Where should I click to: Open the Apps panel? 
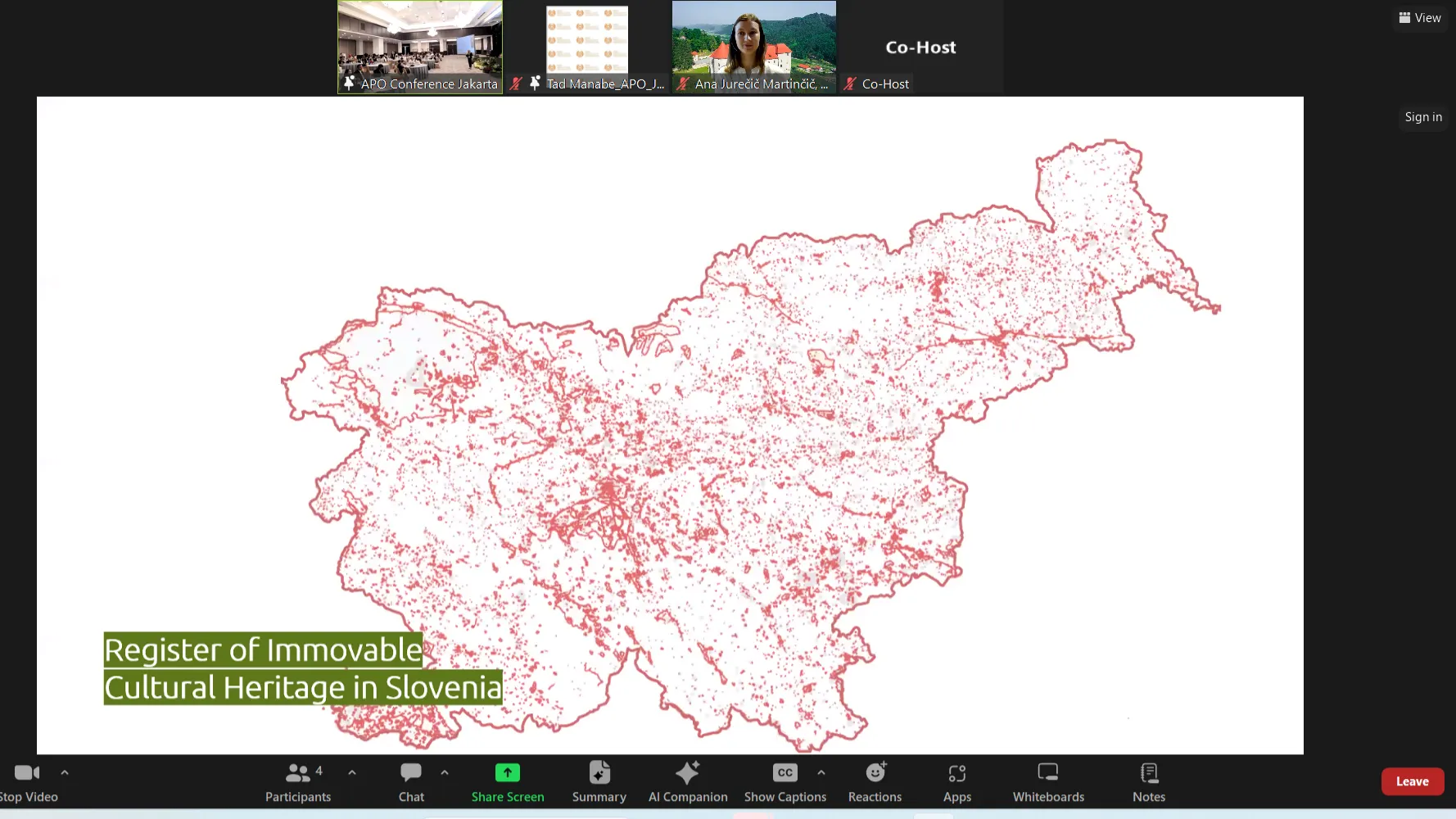pos(956,781)
